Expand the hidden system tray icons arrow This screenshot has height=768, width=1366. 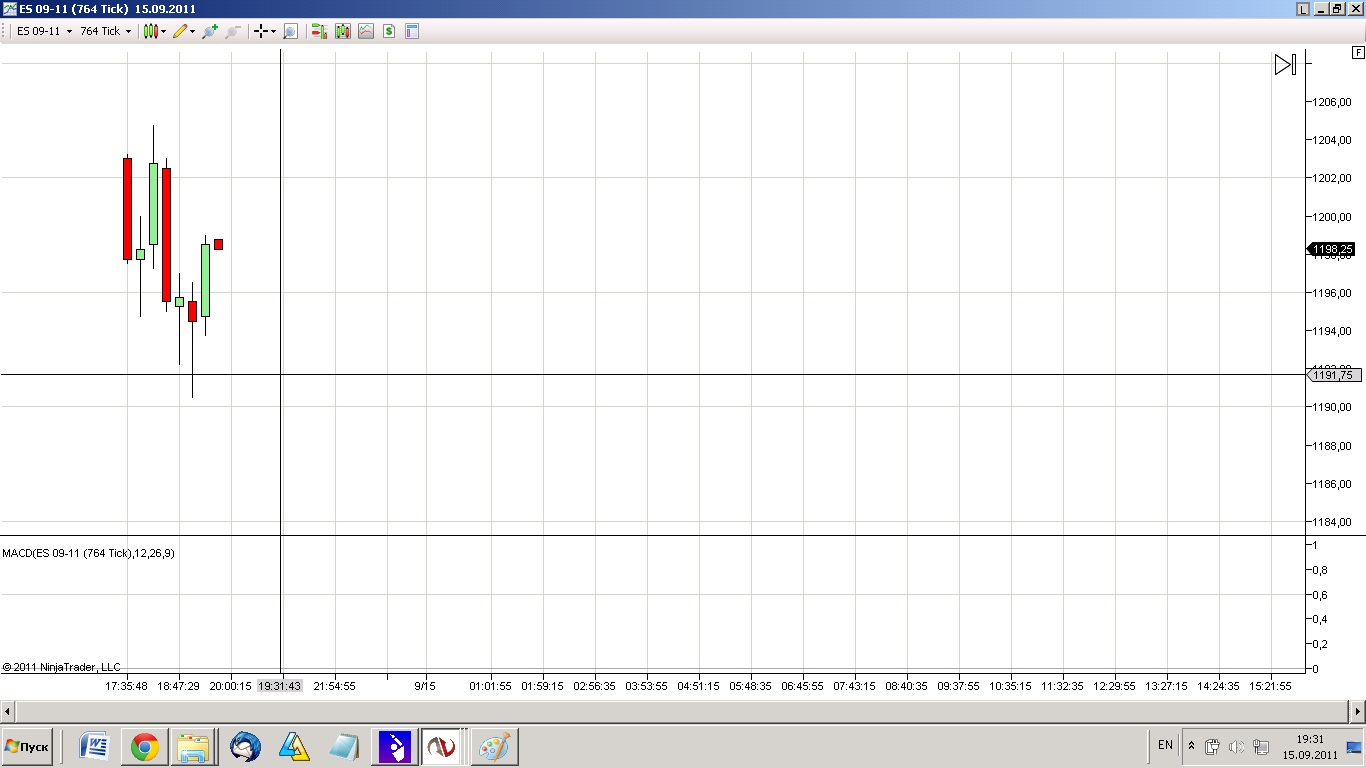(1191, 746)
